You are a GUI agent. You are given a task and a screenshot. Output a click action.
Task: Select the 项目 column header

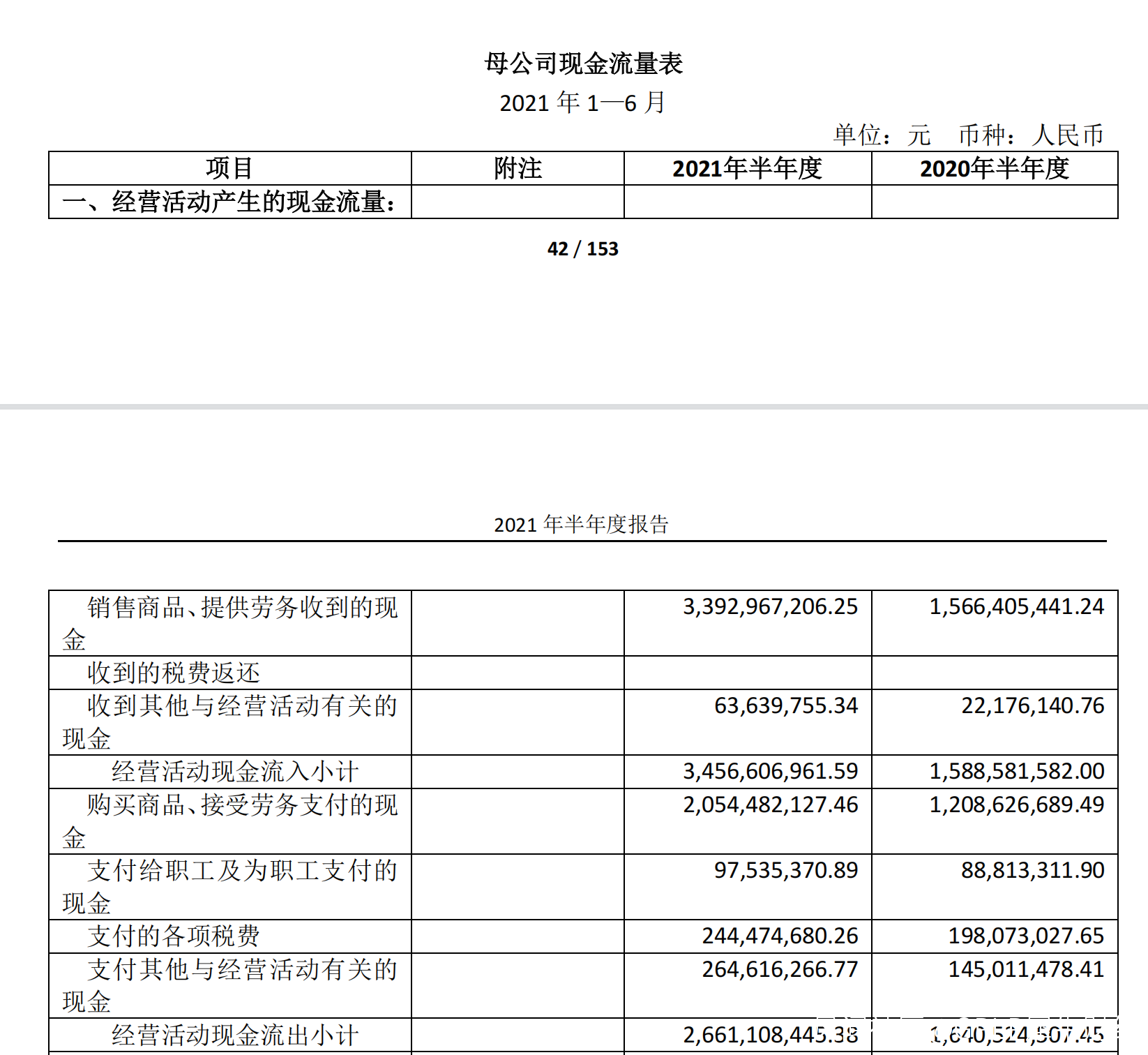pyautogui.click(x=229, y=168)
